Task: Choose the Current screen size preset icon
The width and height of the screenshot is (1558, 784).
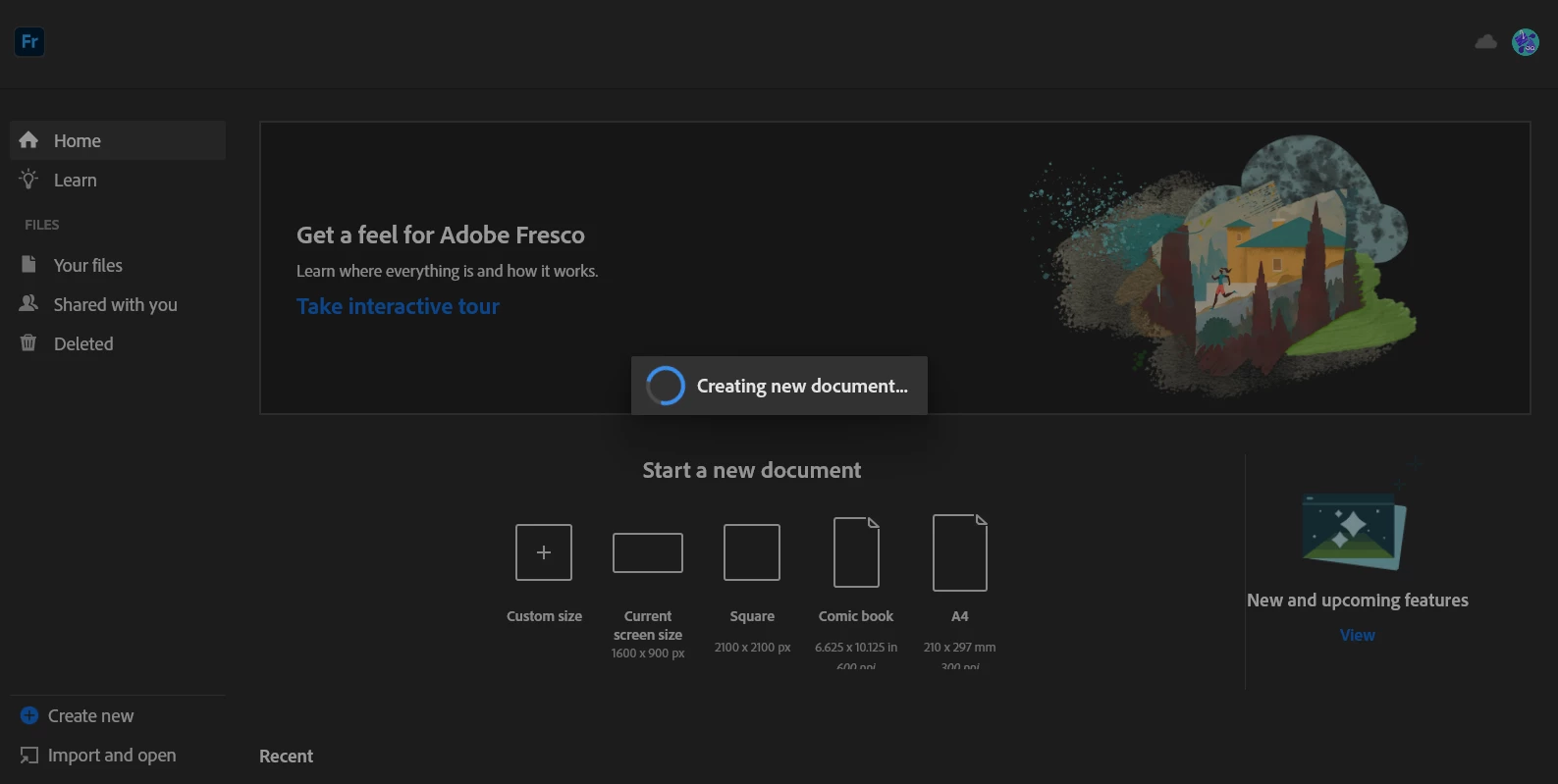Action: tap(648, 552)
